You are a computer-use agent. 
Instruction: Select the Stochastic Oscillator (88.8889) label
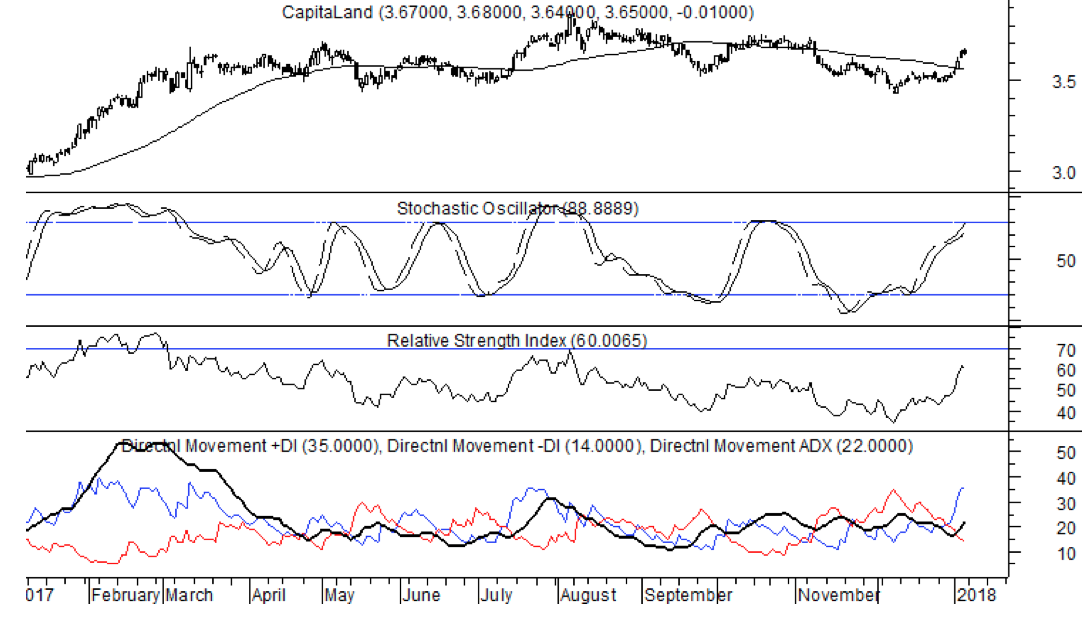click(518, 208)
